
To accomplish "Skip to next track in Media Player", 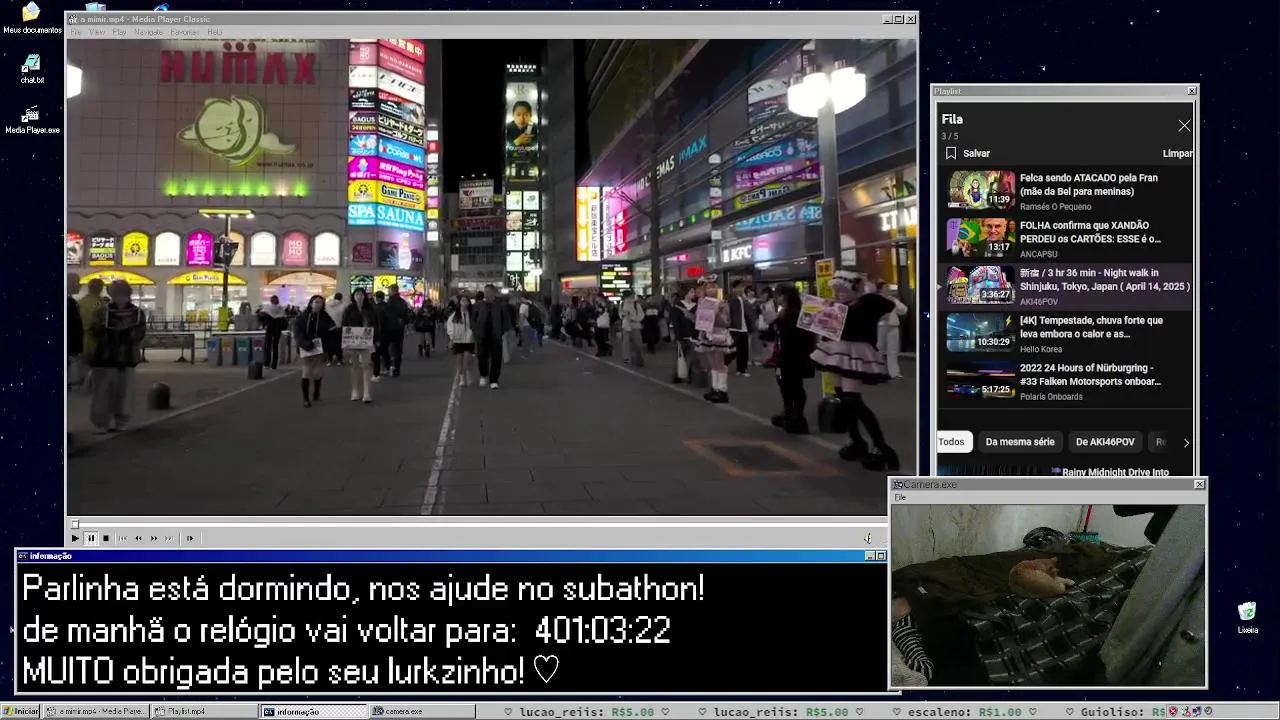I will click(169, 538).
